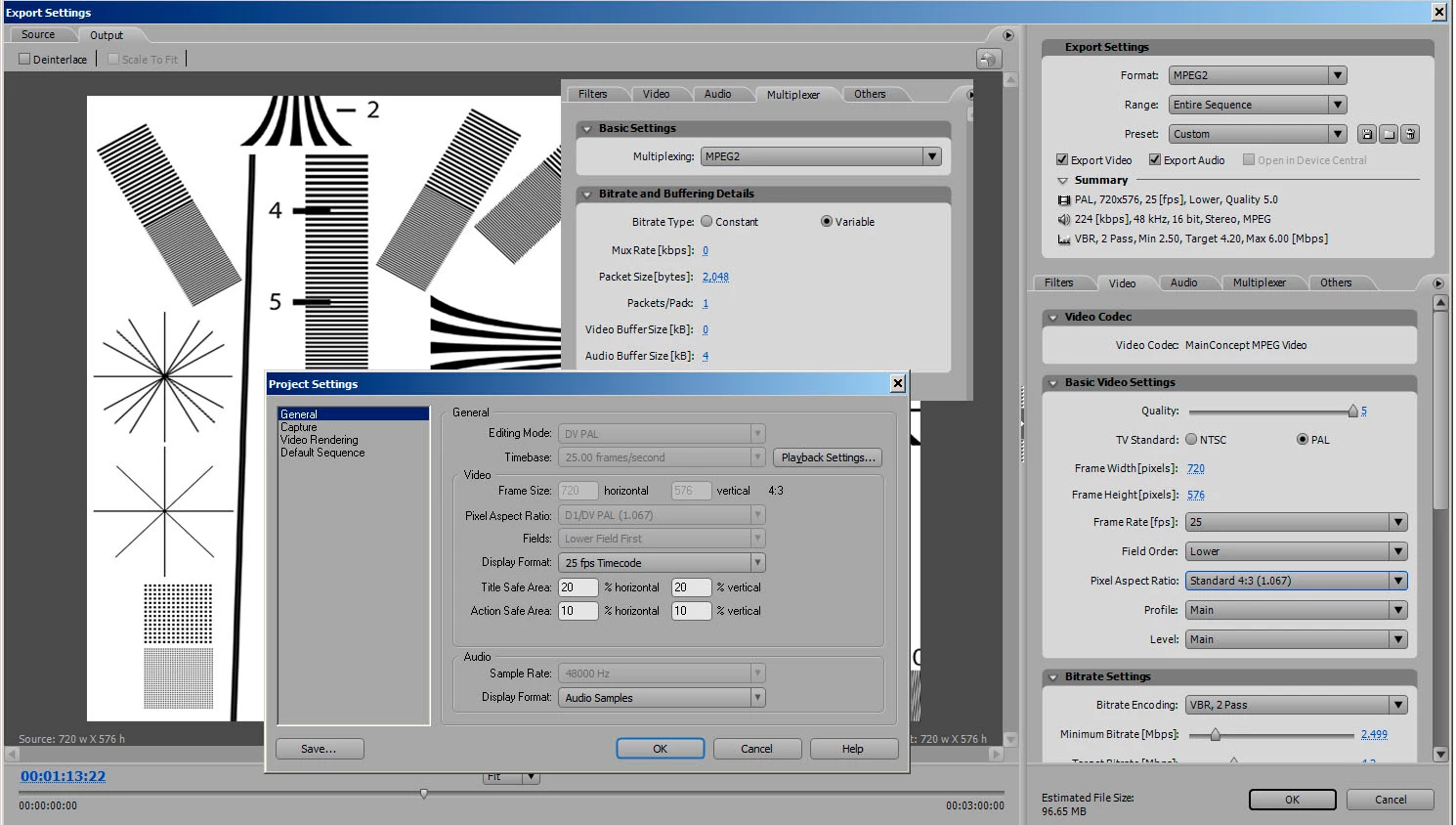Enable the Deinterlace checkbox
This screenshot has height=825, width=1456.
click(x=24, y=59)
